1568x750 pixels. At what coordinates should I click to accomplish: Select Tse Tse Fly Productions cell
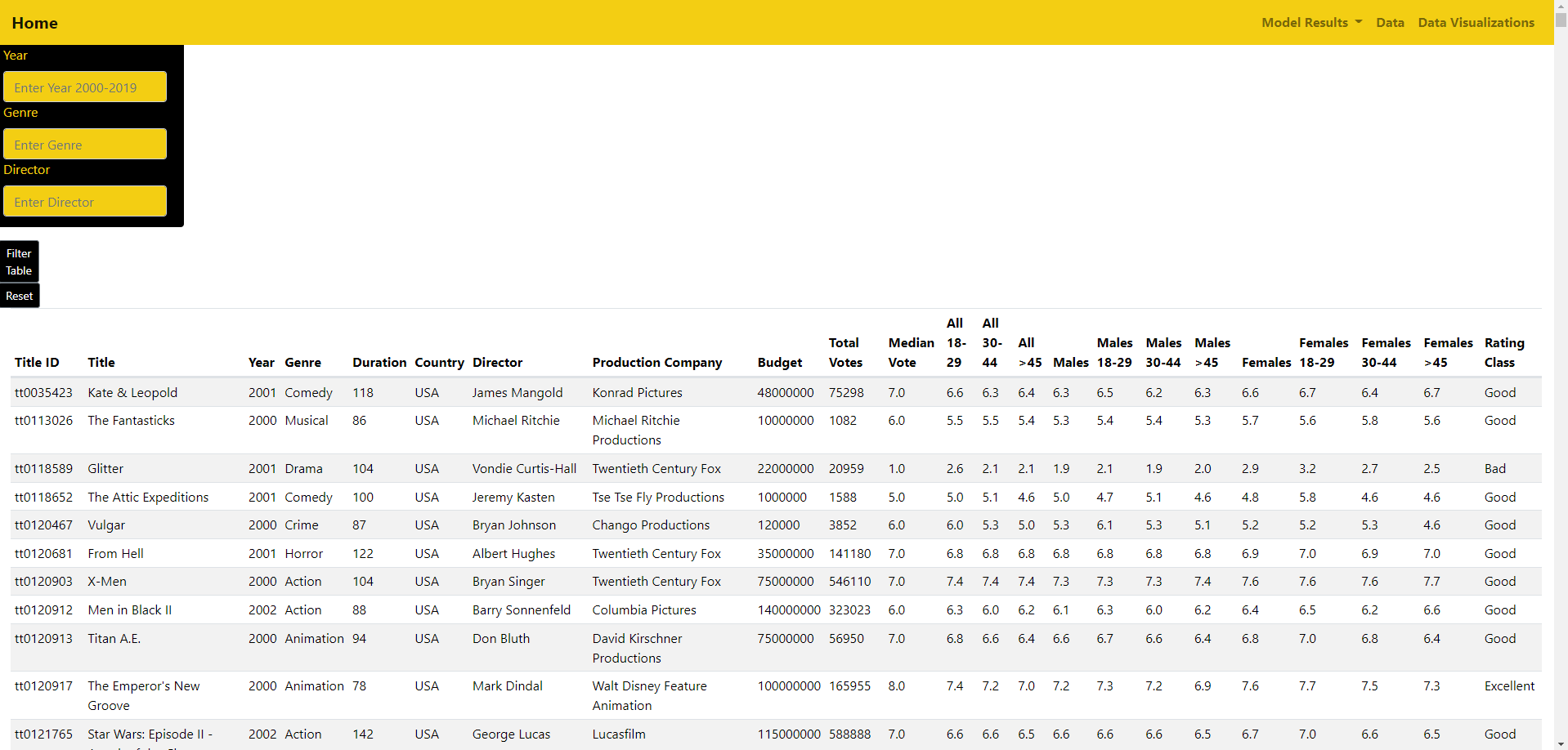pyautogui.click(x=658, y=497)
